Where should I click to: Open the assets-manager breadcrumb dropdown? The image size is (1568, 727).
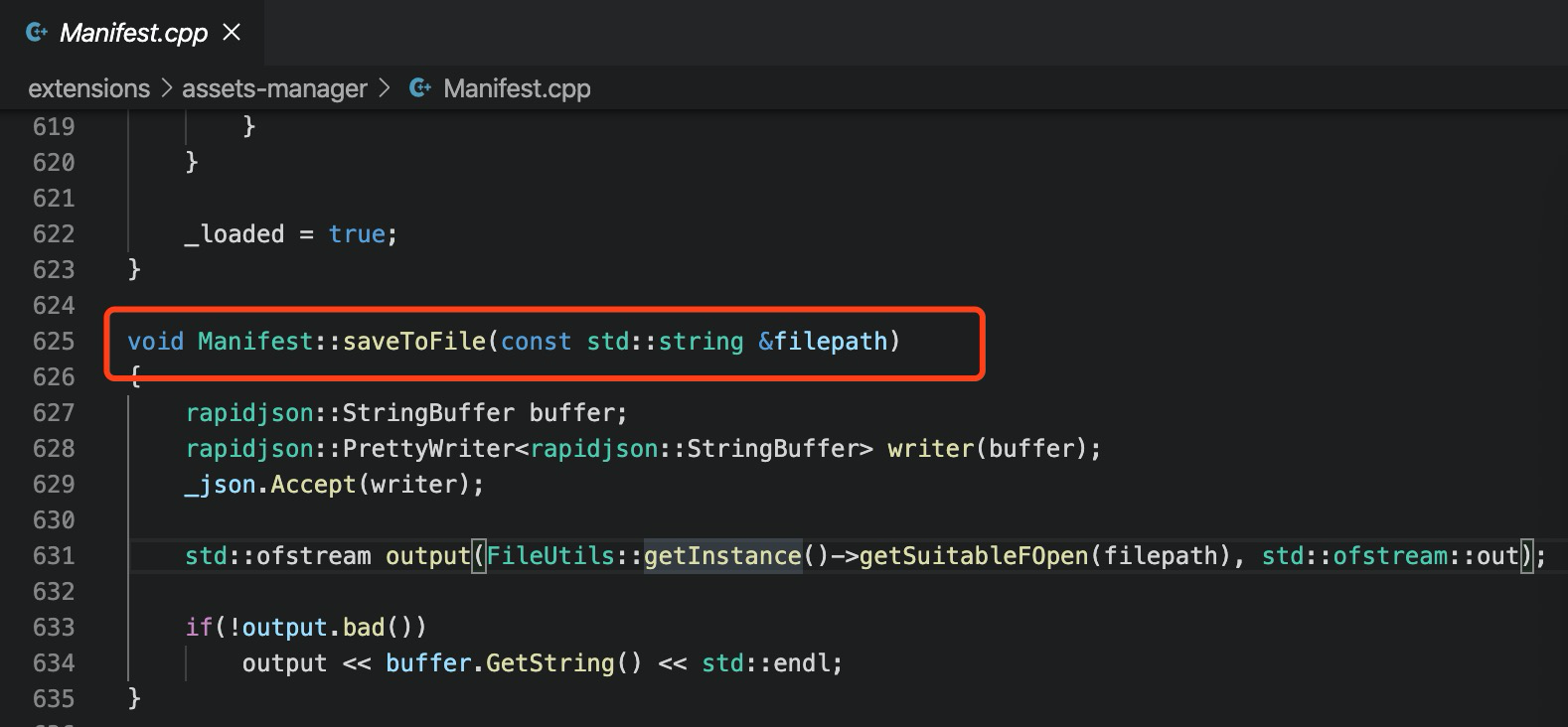click(274, 88)
